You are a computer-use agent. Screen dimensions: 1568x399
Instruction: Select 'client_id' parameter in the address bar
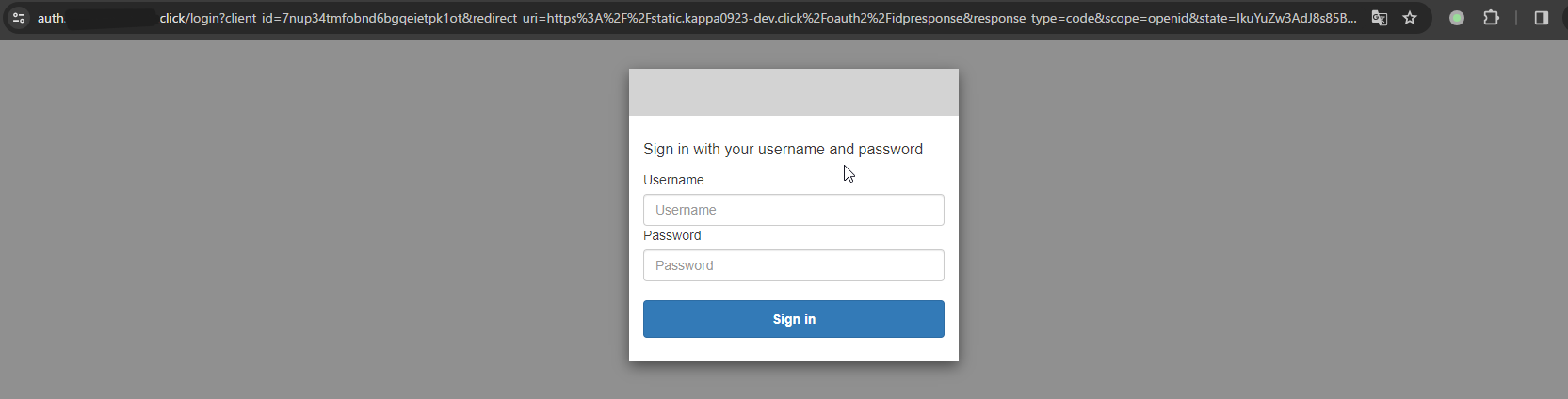[250, 18]
